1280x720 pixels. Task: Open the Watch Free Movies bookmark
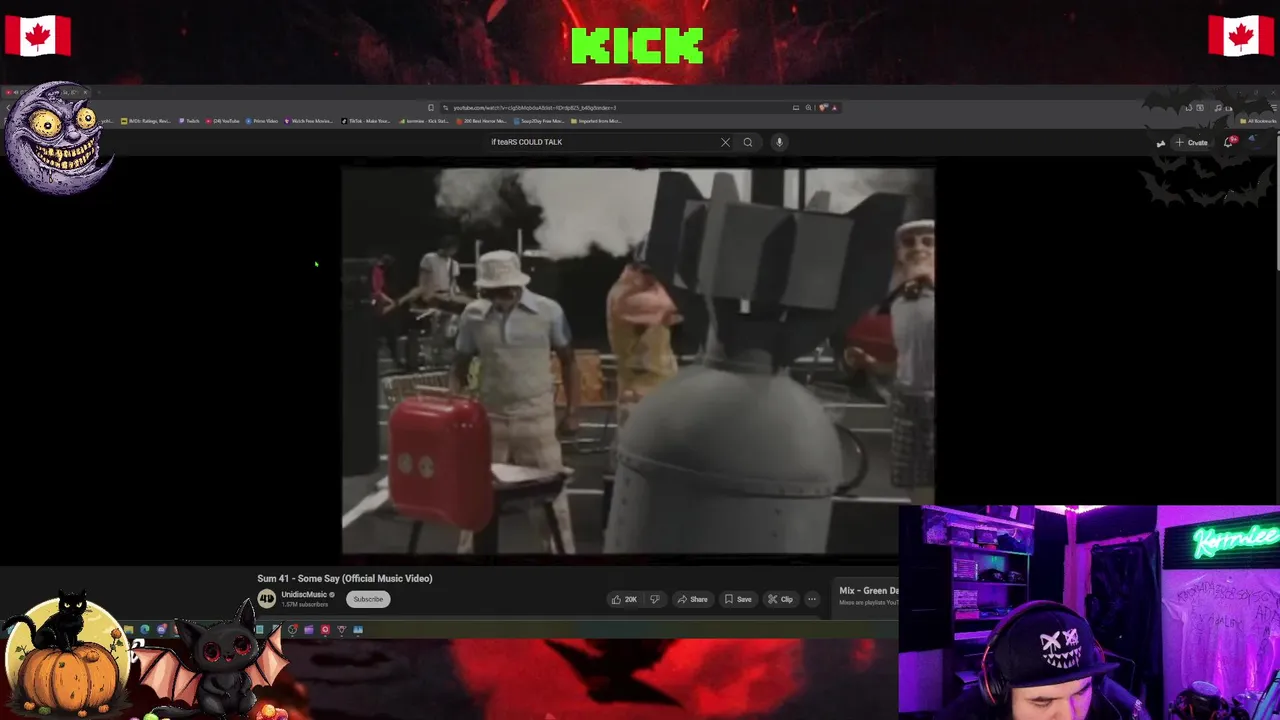pos(309,121)
